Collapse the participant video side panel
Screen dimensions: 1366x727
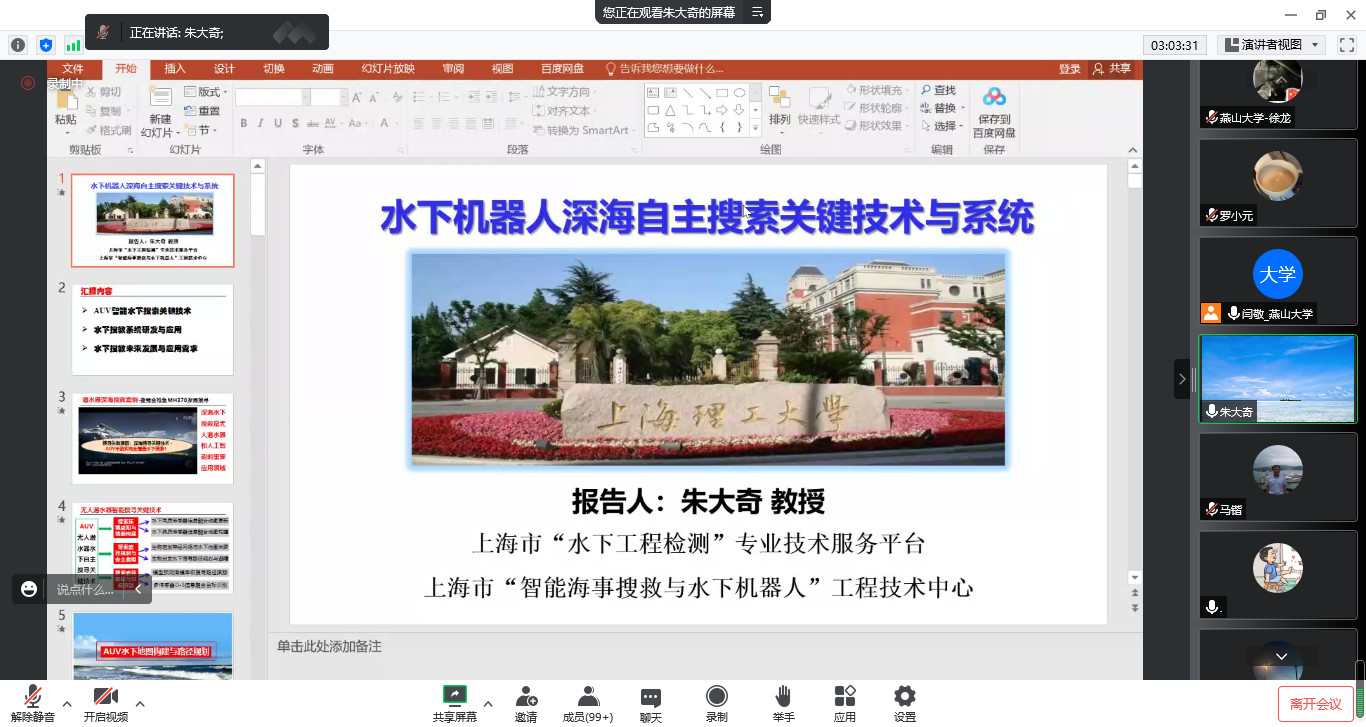point(1181,379)
